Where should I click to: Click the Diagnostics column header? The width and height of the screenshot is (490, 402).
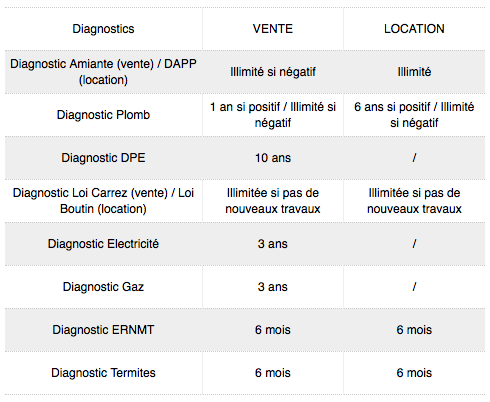103,29
